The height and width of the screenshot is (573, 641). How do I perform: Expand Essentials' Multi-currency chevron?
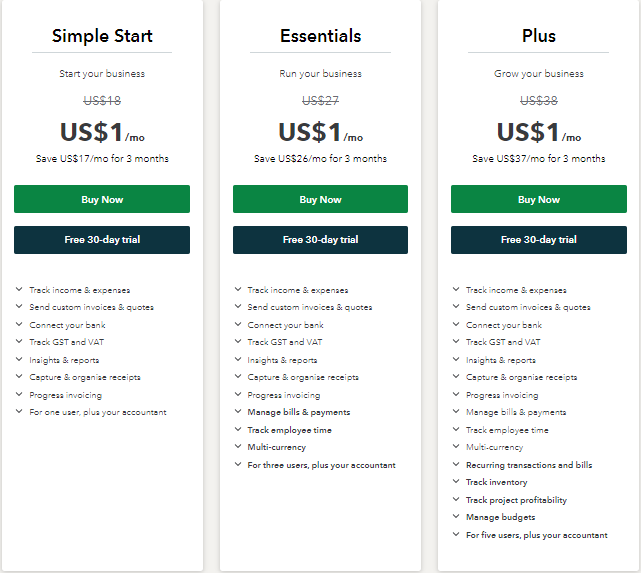click(237, 447)
